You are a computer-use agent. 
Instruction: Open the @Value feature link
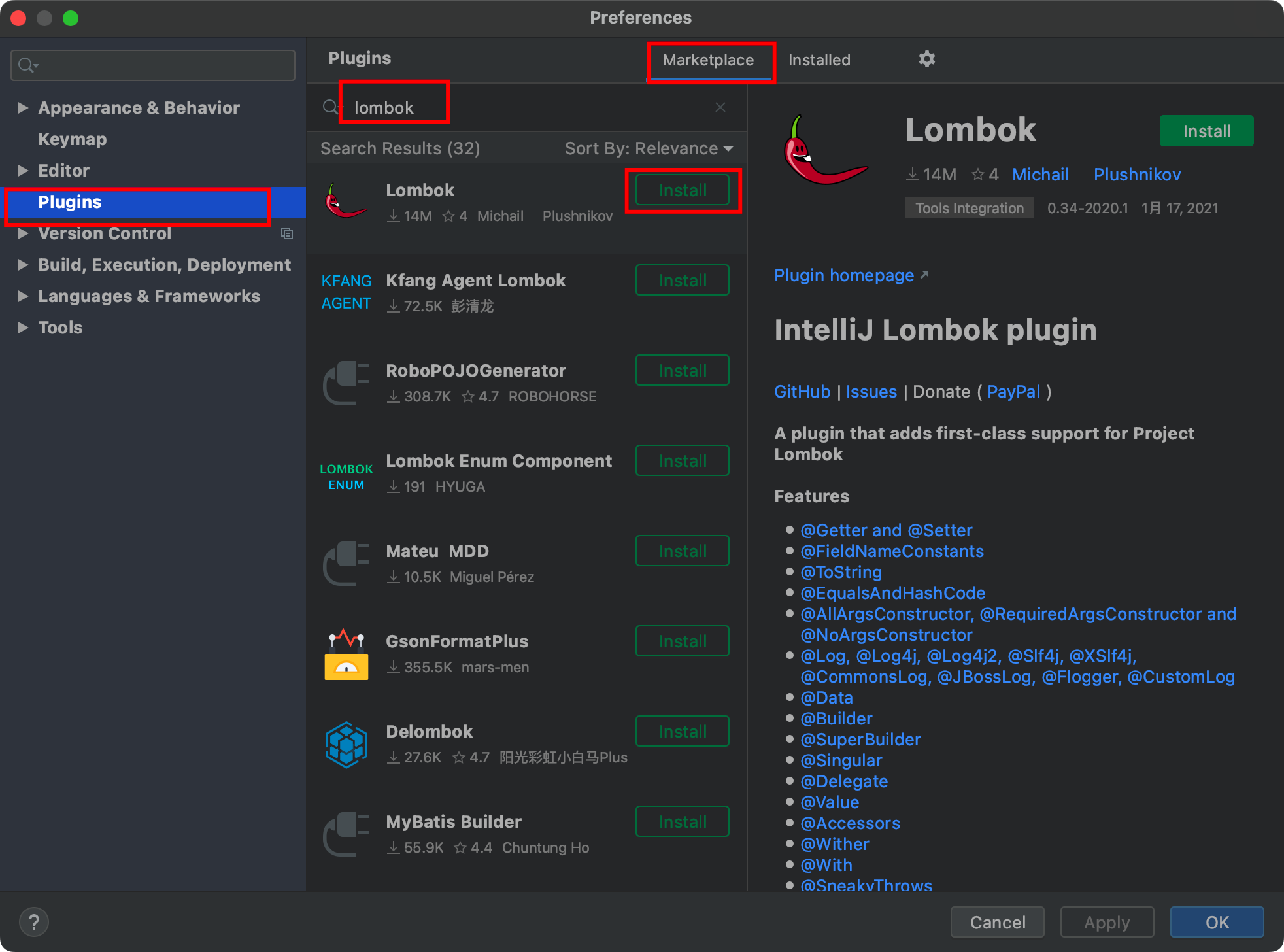coord(830,802)
